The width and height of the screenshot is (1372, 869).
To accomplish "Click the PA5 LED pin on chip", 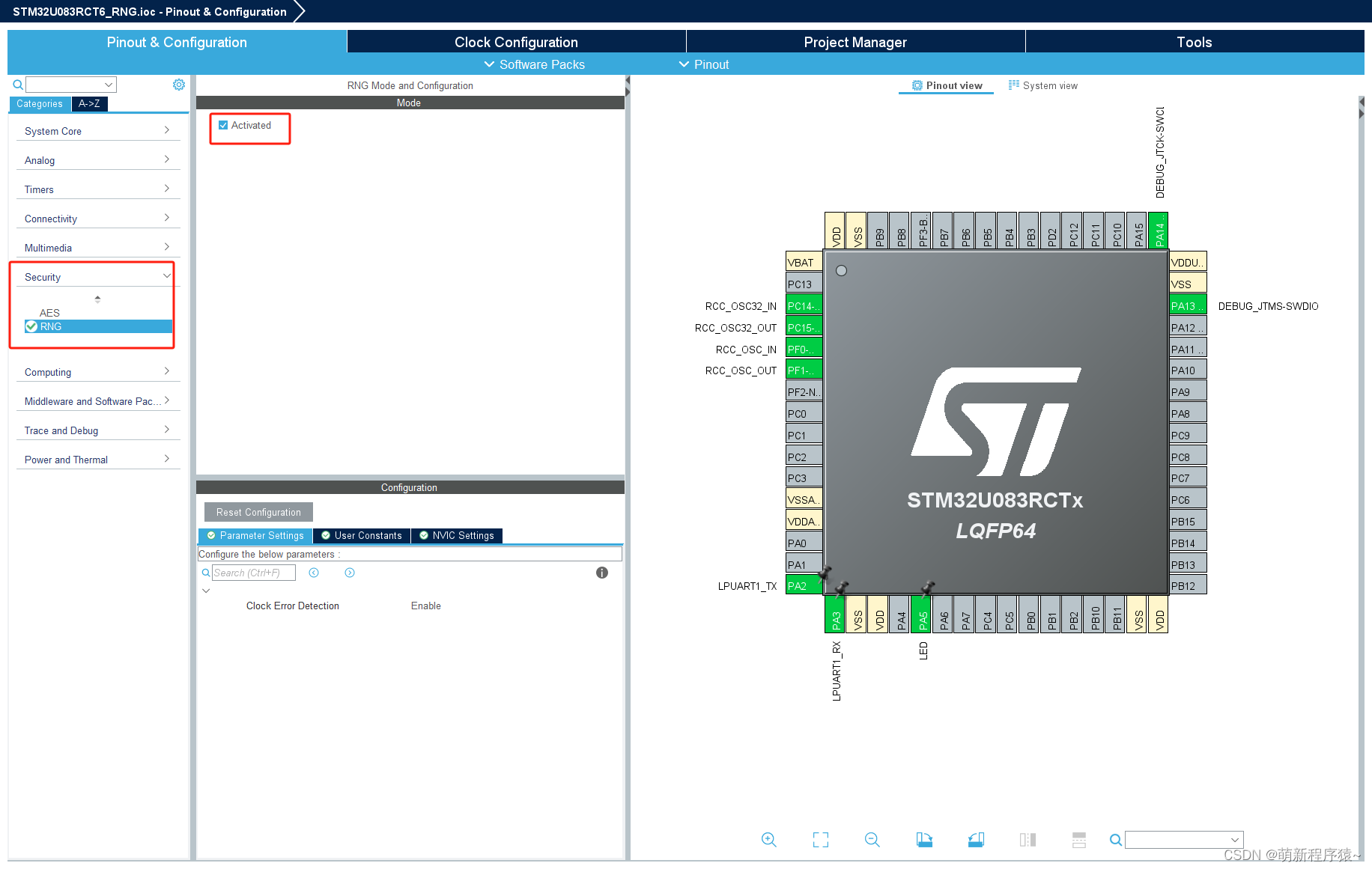I will [923, 615].
